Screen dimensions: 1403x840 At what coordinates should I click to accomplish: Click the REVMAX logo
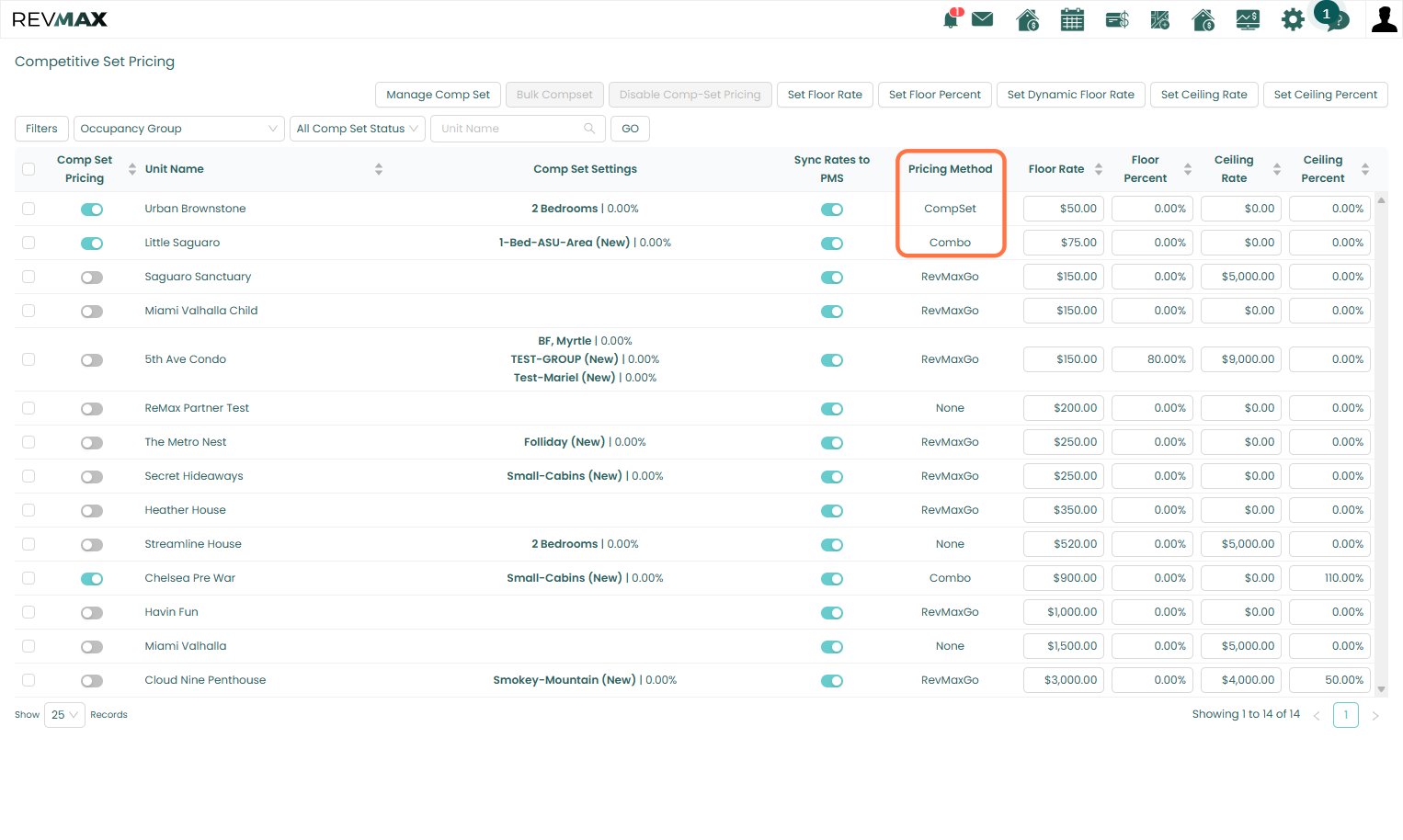pos(60,19)
